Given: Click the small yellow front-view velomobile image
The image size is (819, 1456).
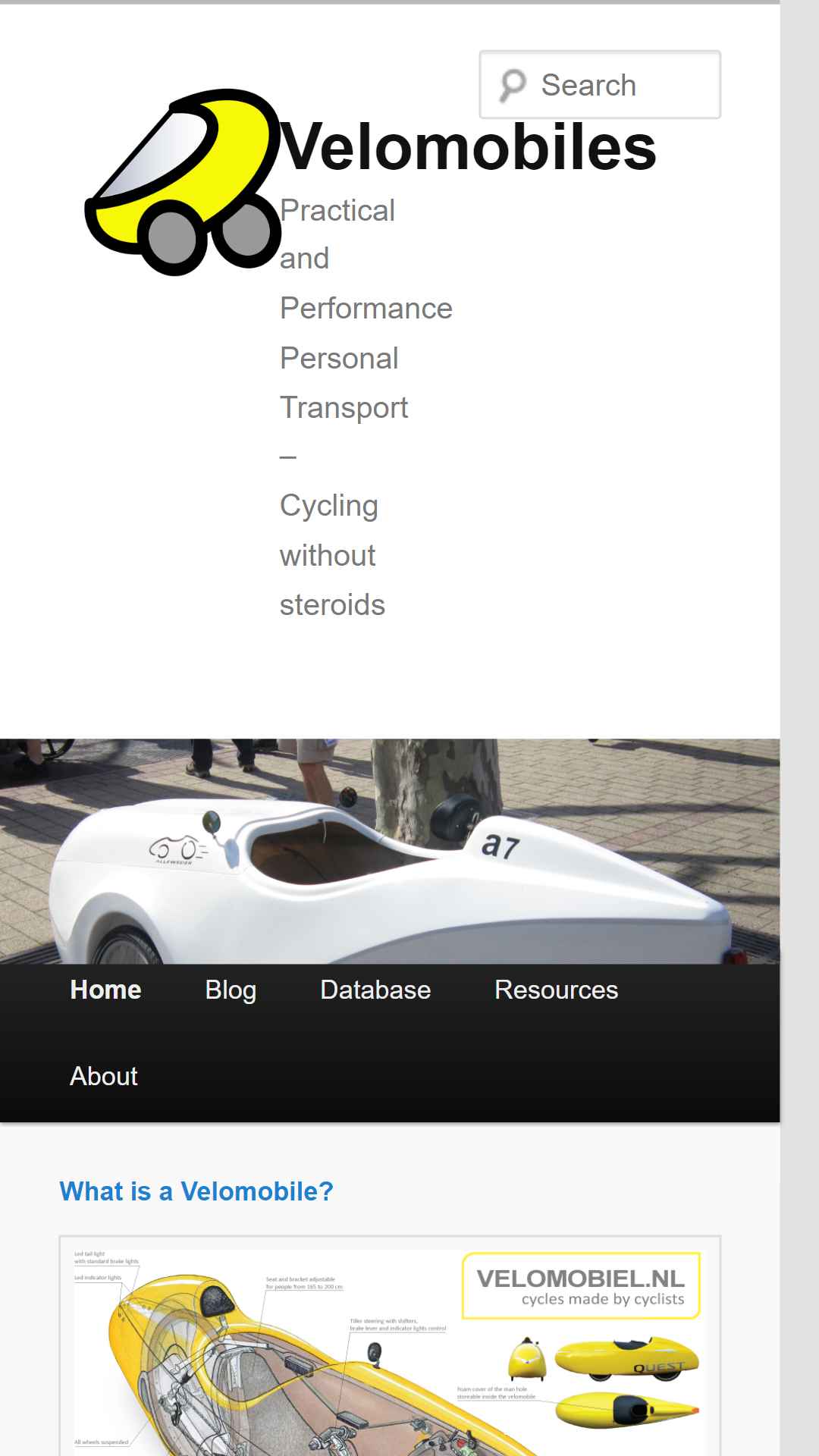Looking at the screenshot, I should [x=526, y=1358].
